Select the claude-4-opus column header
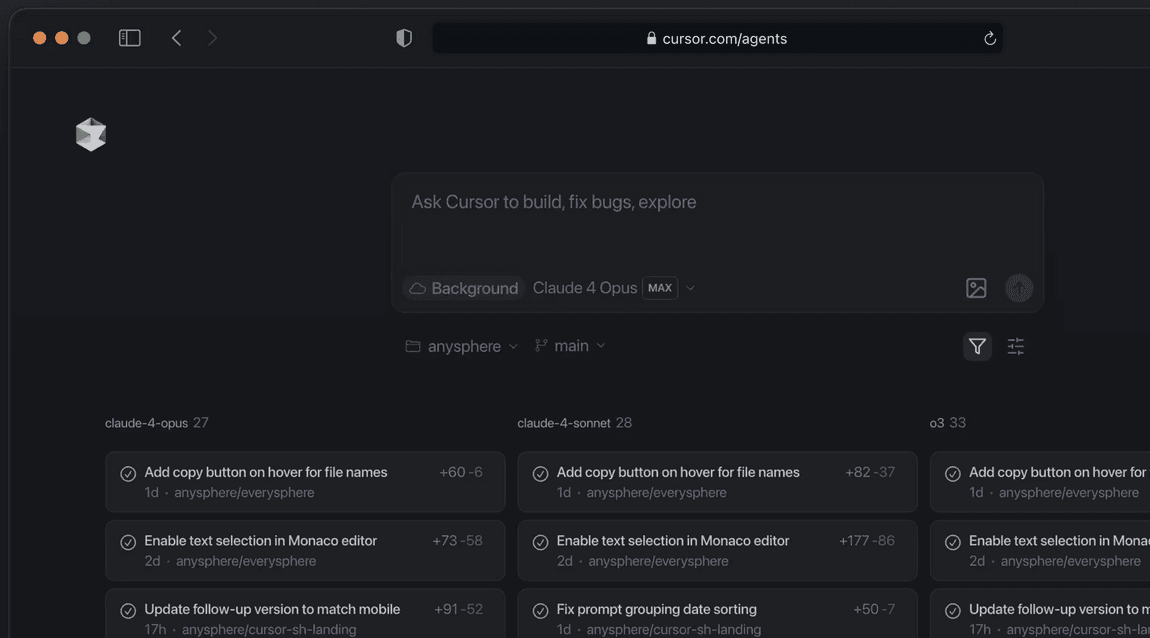Screen dimensions: 1150x638 click(x=147, y=423)
